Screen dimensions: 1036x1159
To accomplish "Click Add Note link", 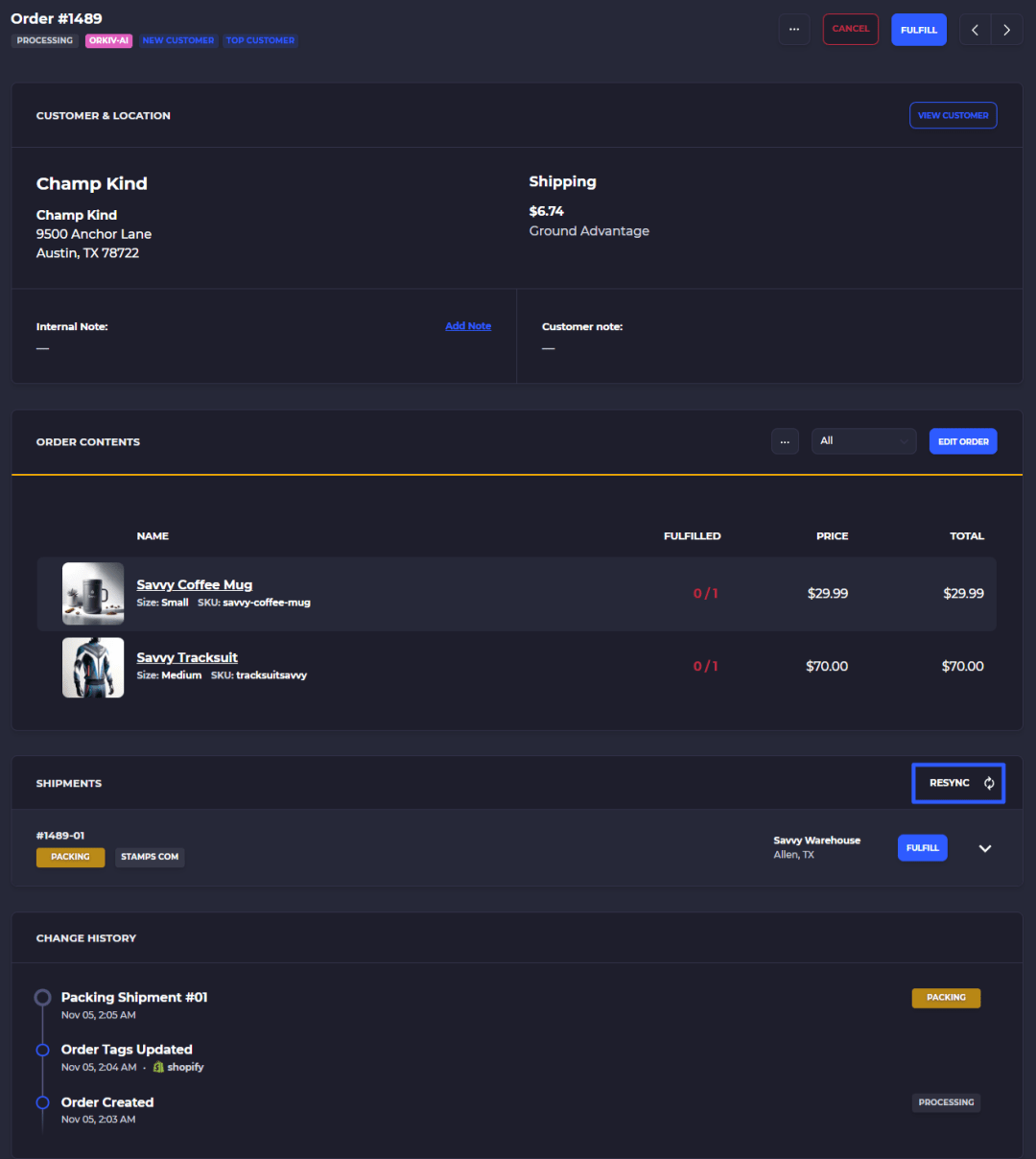I will pyautogui.click(x=468, y=326).
